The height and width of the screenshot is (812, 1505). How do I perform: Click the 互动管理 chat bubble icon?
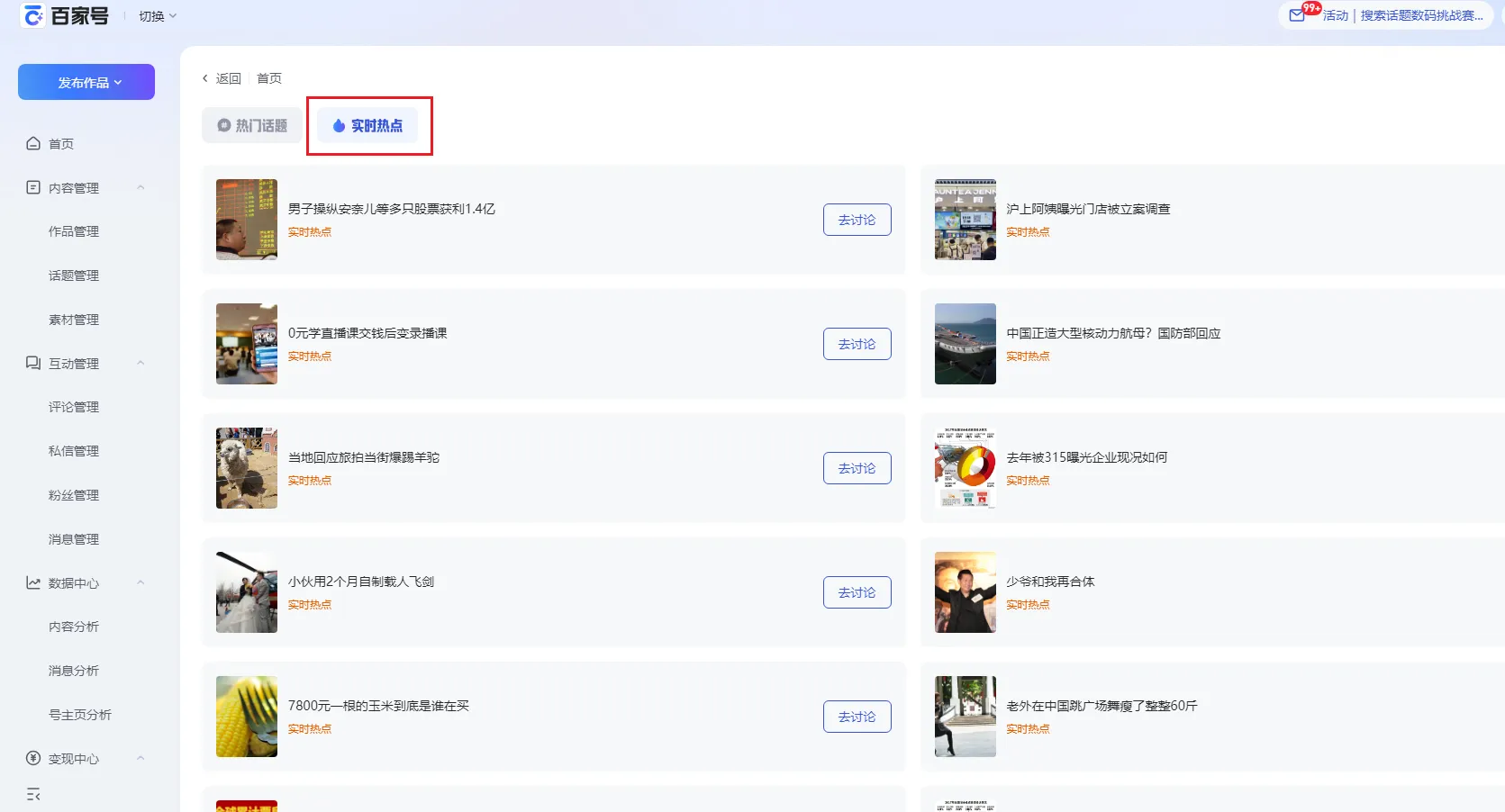33,363
